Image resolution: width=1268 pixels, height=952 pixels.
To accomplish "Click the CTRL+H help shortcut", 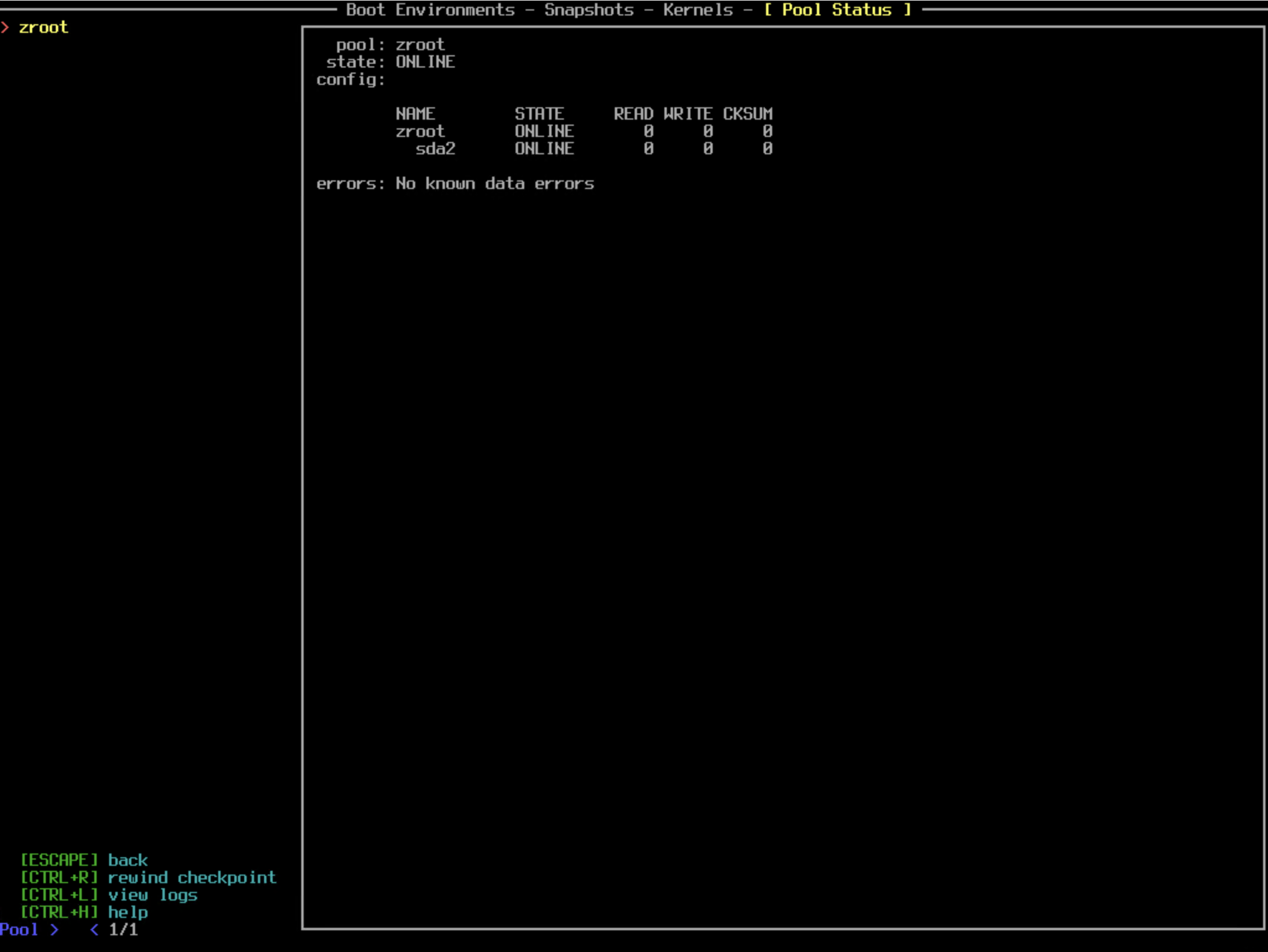I will pos(84,912).
